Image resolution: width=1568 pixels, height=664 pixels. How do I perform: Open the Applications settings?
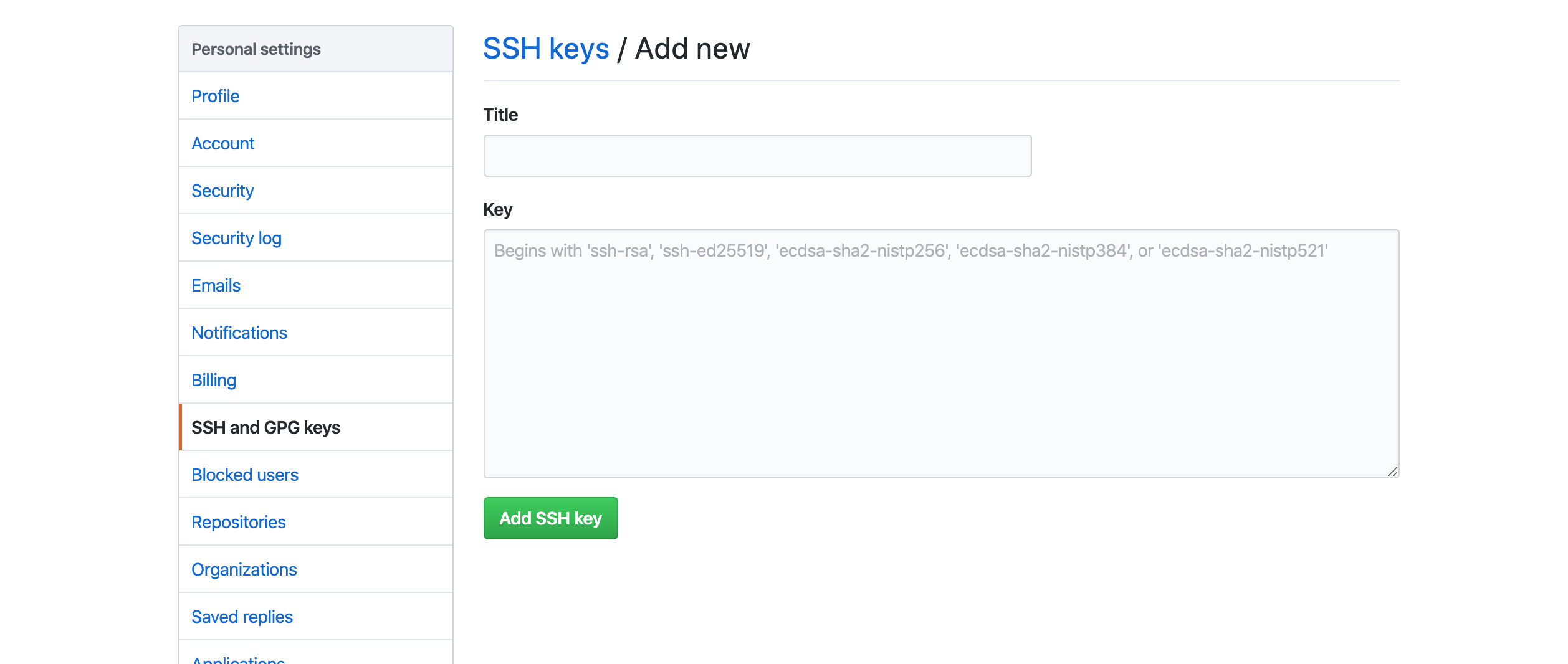click(x=238, y=659)
